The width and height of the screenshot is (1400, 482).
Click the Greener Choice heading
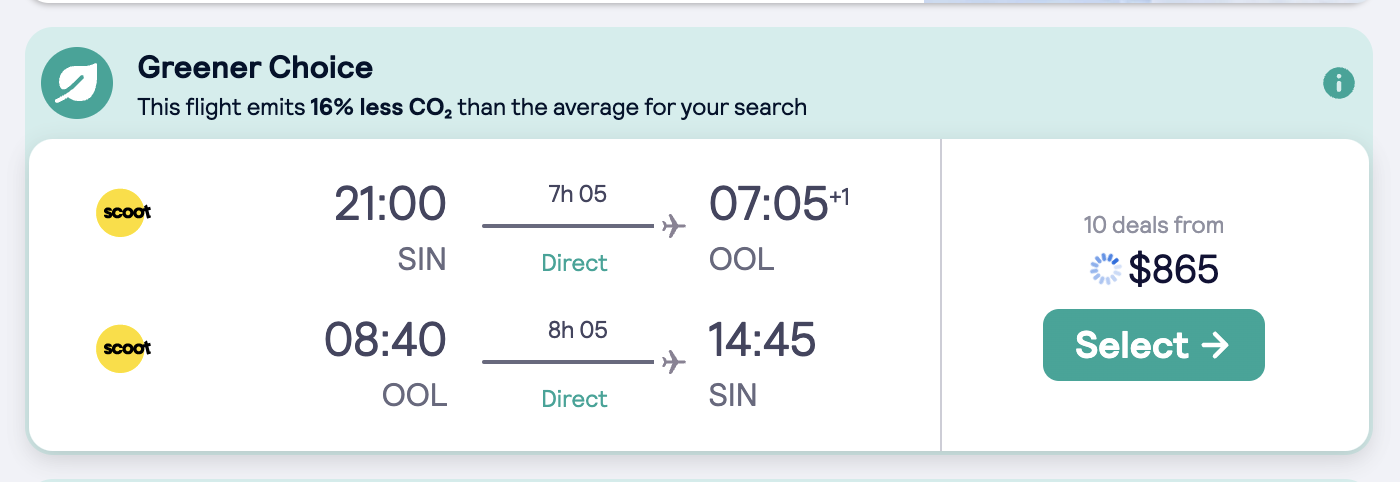(x=255, y=68)
